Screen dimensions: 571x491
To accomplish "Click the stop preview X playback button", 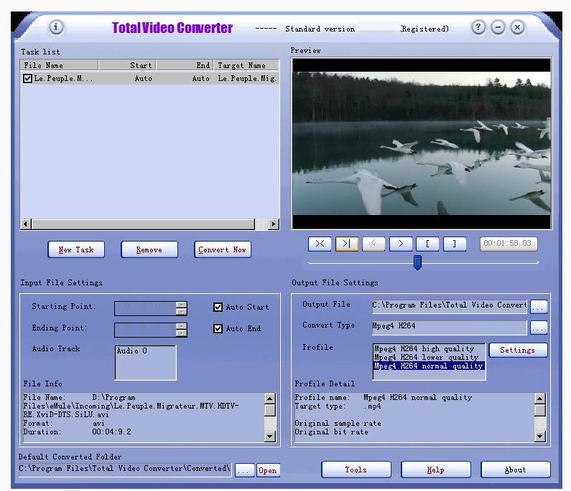I will (x=320, y=244).
